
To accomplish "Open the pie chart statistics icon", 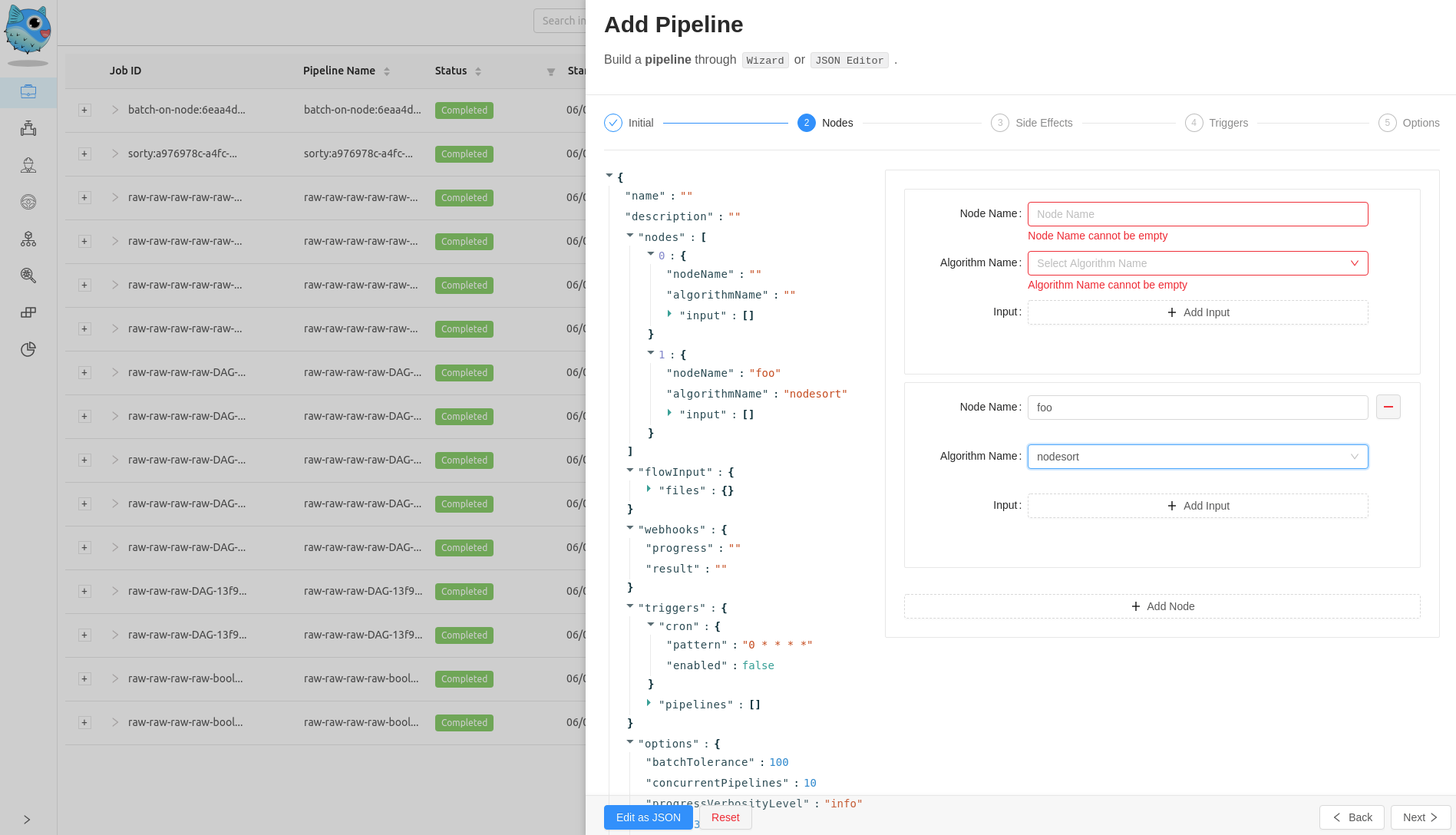I will (28, 349).
